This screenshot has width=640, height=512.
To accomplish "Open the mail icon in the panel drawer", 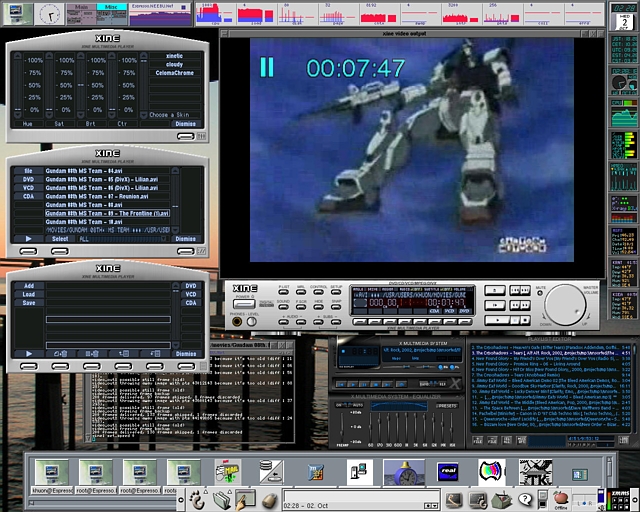I will point(227,472).
